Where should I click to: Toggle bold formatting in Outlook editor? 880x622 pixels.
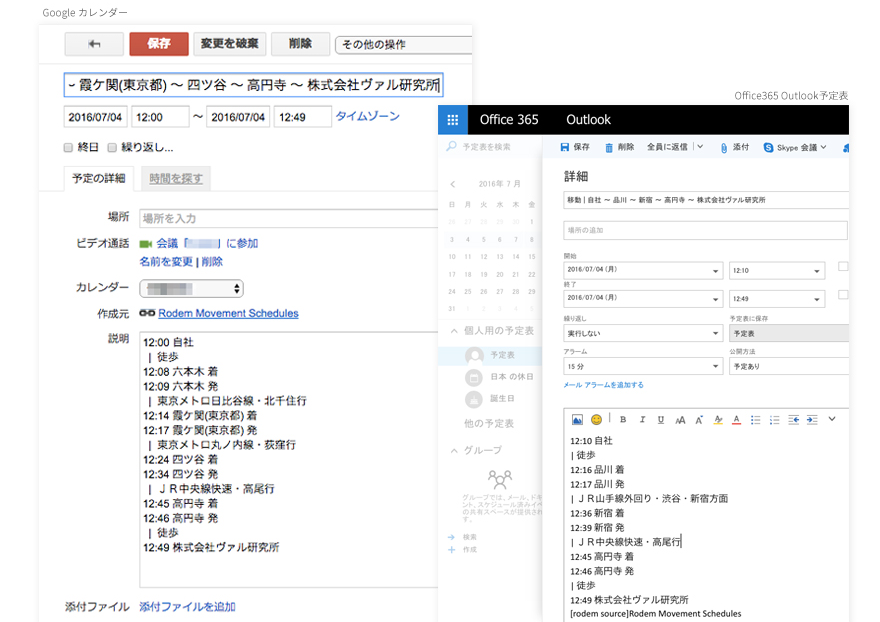tap(623, 419)
